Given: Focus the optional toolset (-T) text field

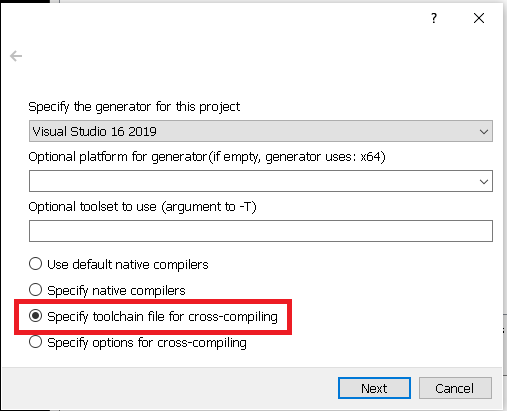Looking at the screenshot, I should 261,231.
